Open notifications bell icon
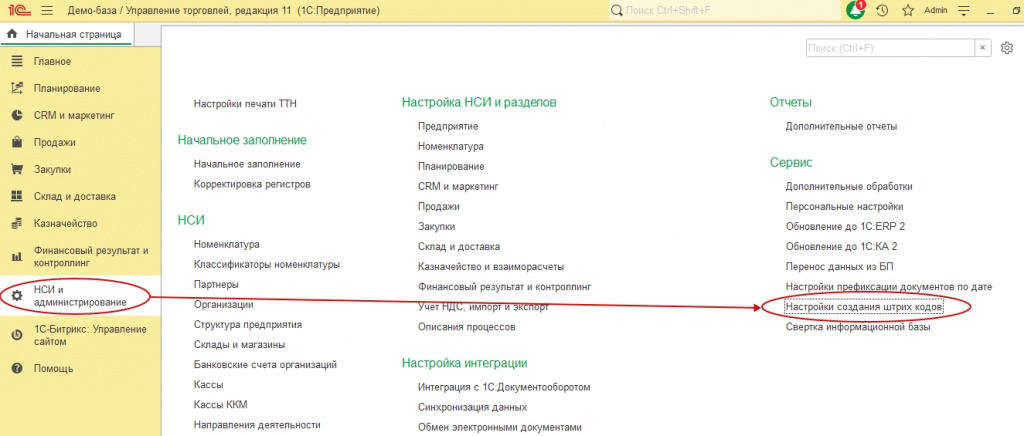 pos(856,10)
